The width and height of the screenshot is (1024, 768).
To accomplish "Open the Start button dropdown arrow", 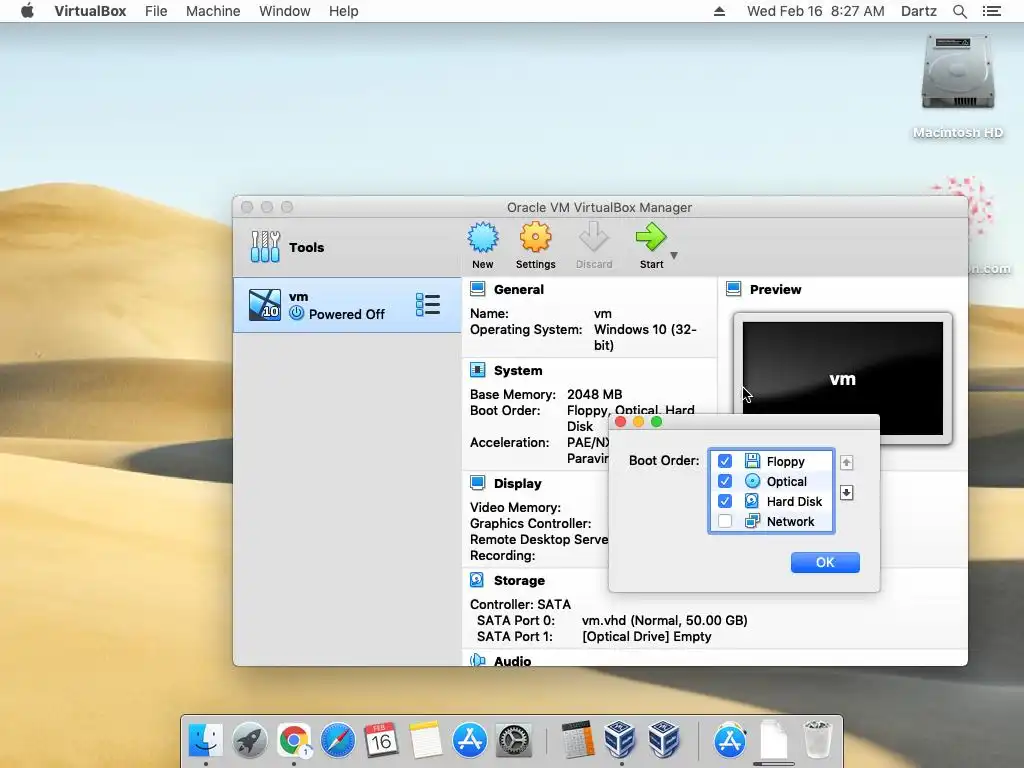I will 674,255.
